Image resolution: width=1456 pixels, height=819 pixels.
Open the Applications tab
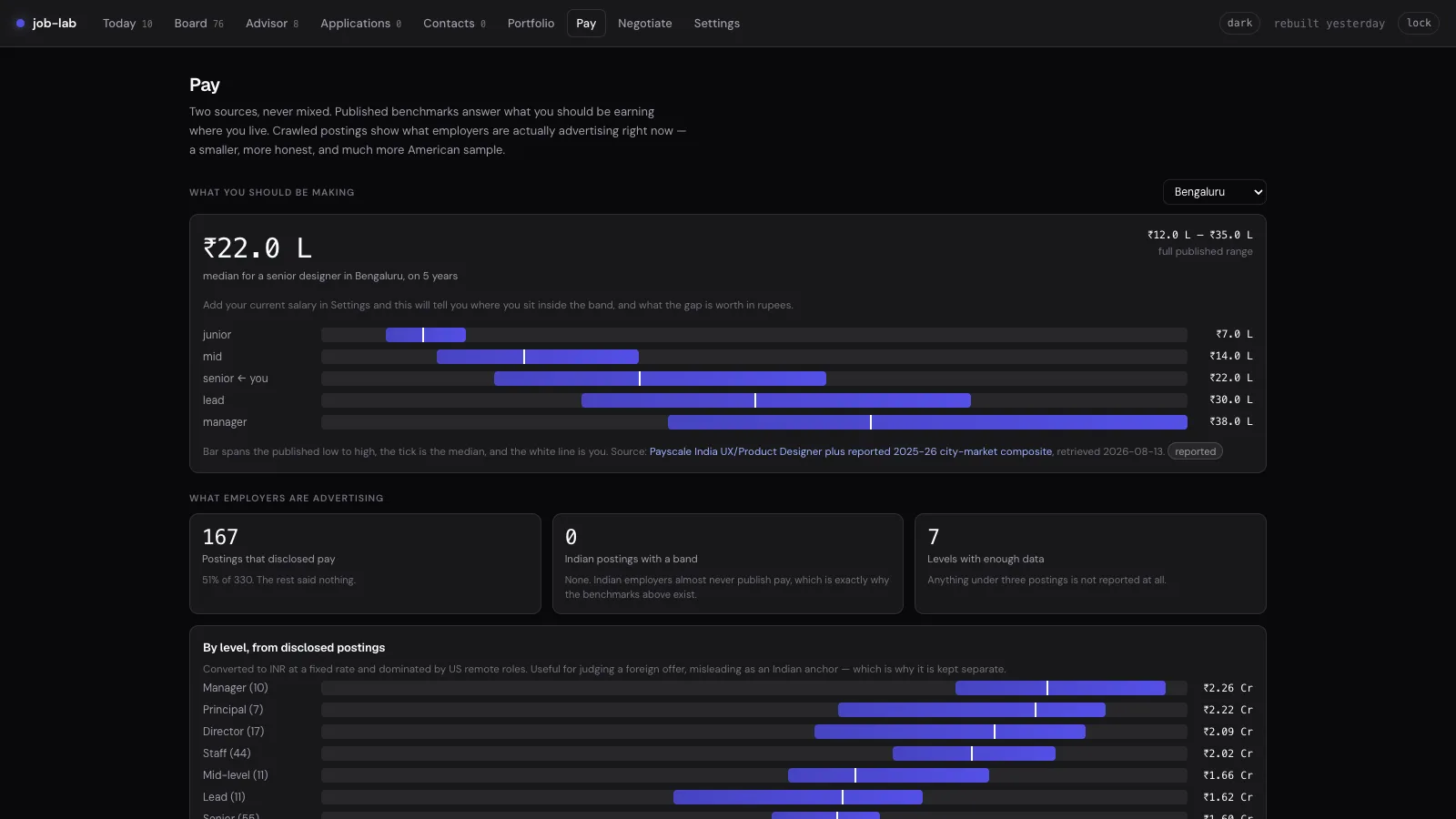360,24
